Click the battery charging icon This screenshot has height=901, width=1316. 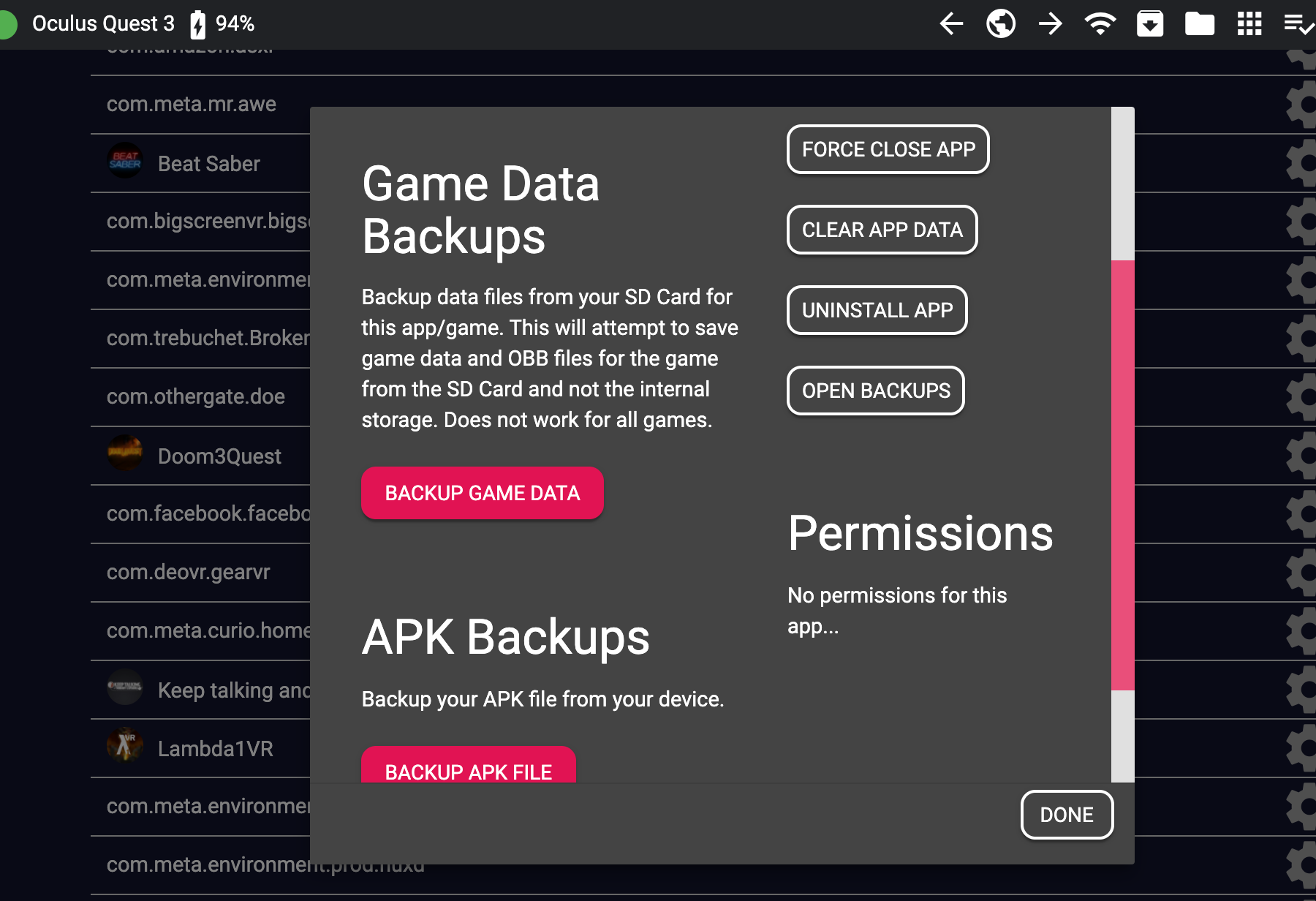[x=198, y=24]
